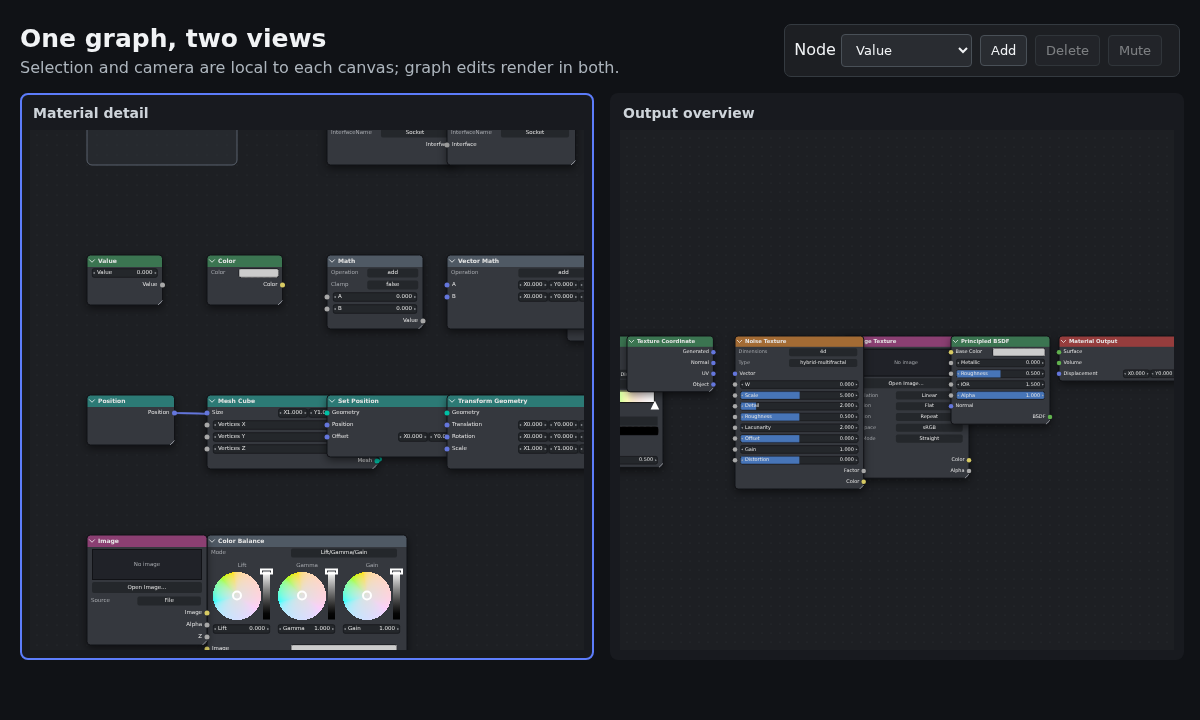Open Noise Texture's hybrid-multifractal Type dropdown
Image resolution: width=1200 pixels, height=720 pixels.
click(x=823, y=363)
